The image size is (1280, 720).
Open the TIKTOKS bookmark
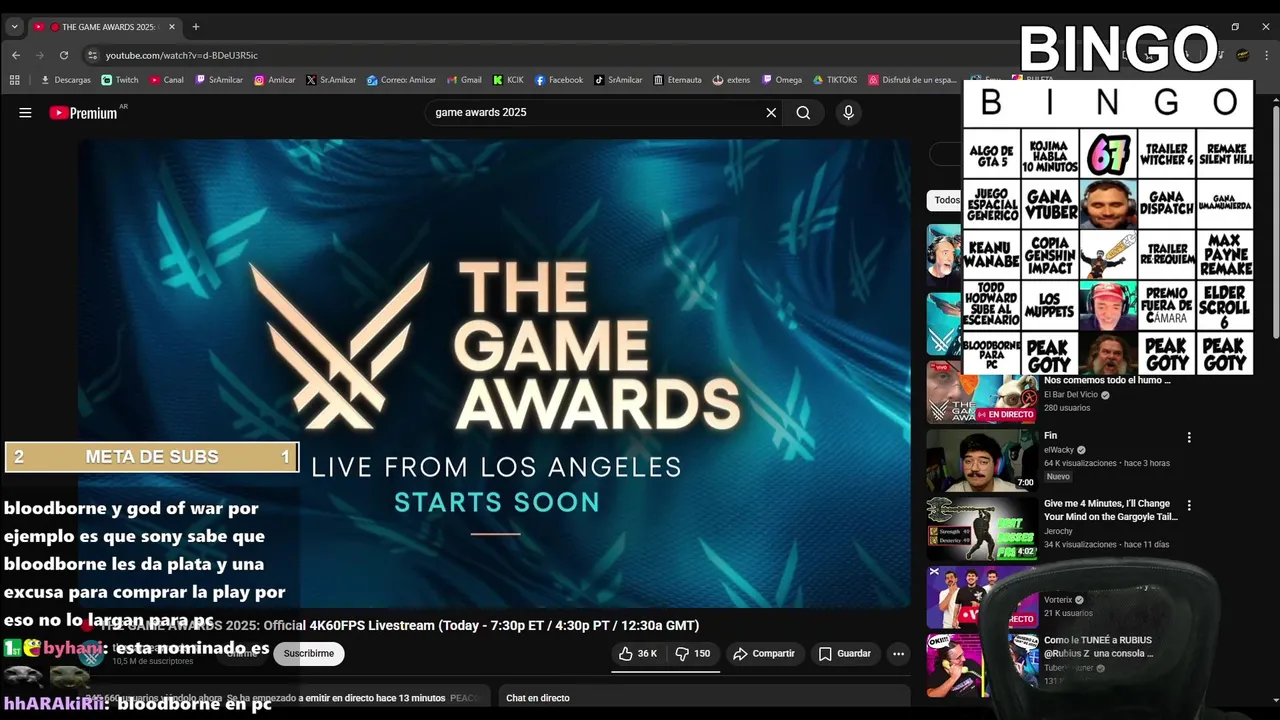(x=835, y=80)
